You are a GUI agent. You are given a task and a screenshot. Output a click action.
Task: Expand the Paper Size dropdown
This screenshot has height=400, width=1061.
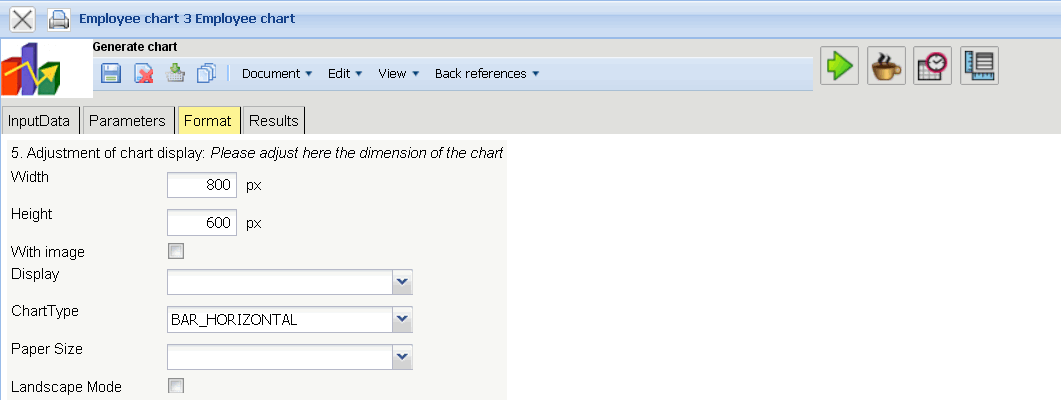[402, 356]
